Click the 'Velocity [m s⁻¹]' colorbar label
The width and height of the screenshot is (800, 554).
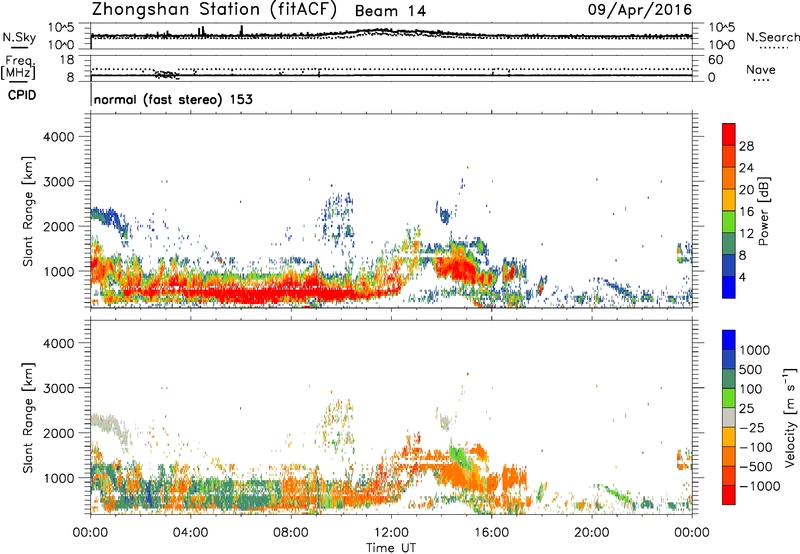click(x=790, y=417)
